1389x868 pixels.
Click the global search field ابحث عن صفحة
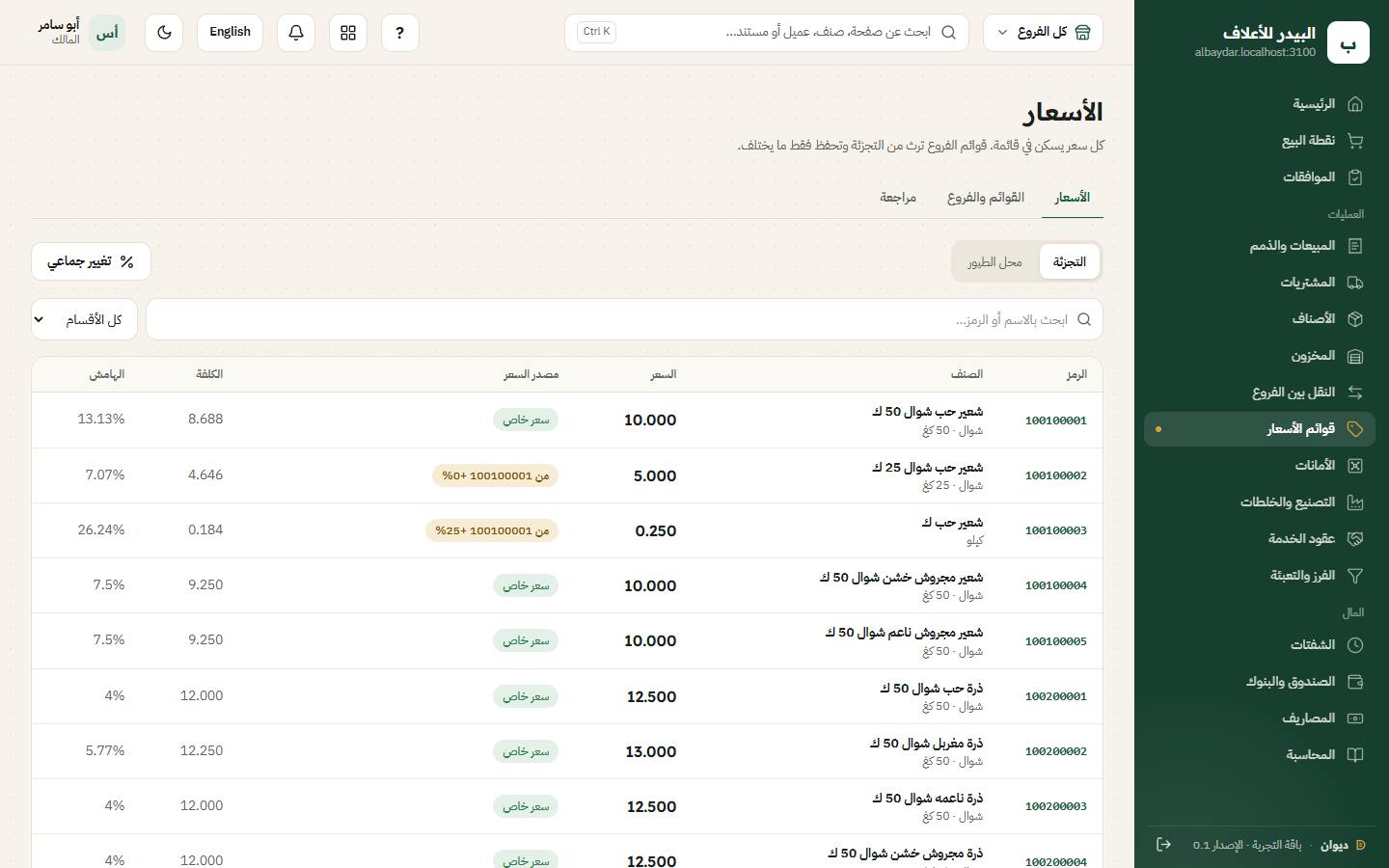click(767, 33)
